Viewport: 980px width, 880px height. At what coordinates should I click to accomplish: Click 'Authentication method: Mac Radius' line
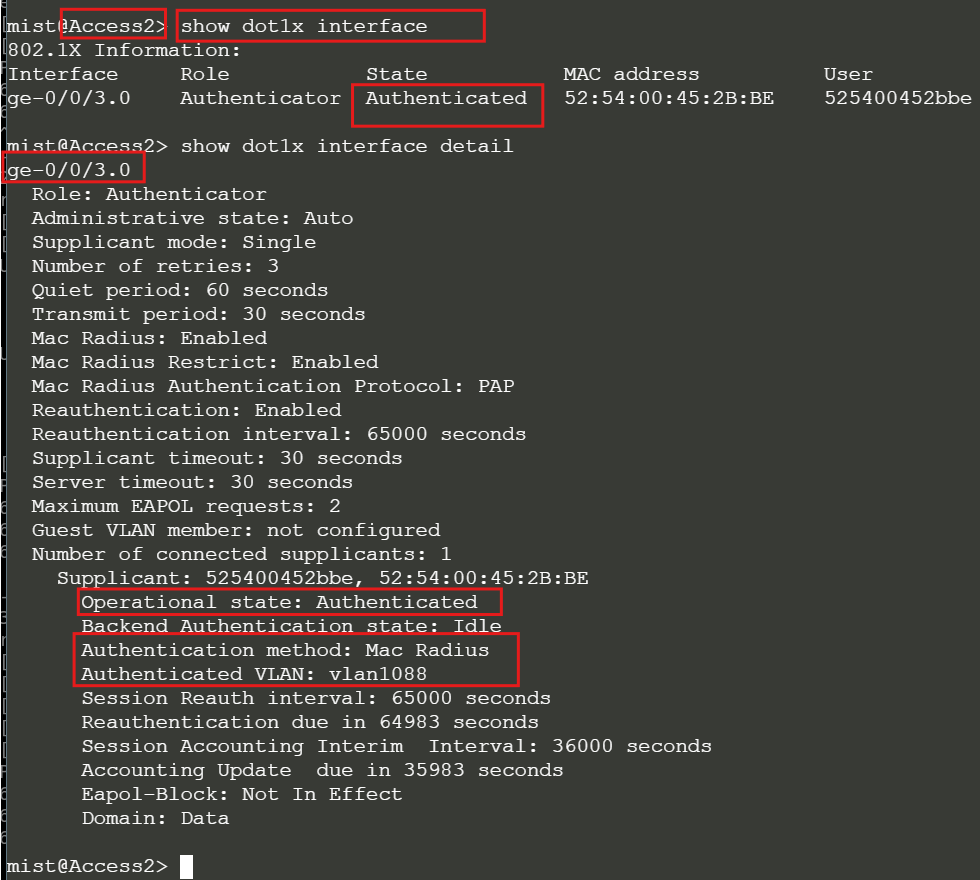[x=285, y=650]
